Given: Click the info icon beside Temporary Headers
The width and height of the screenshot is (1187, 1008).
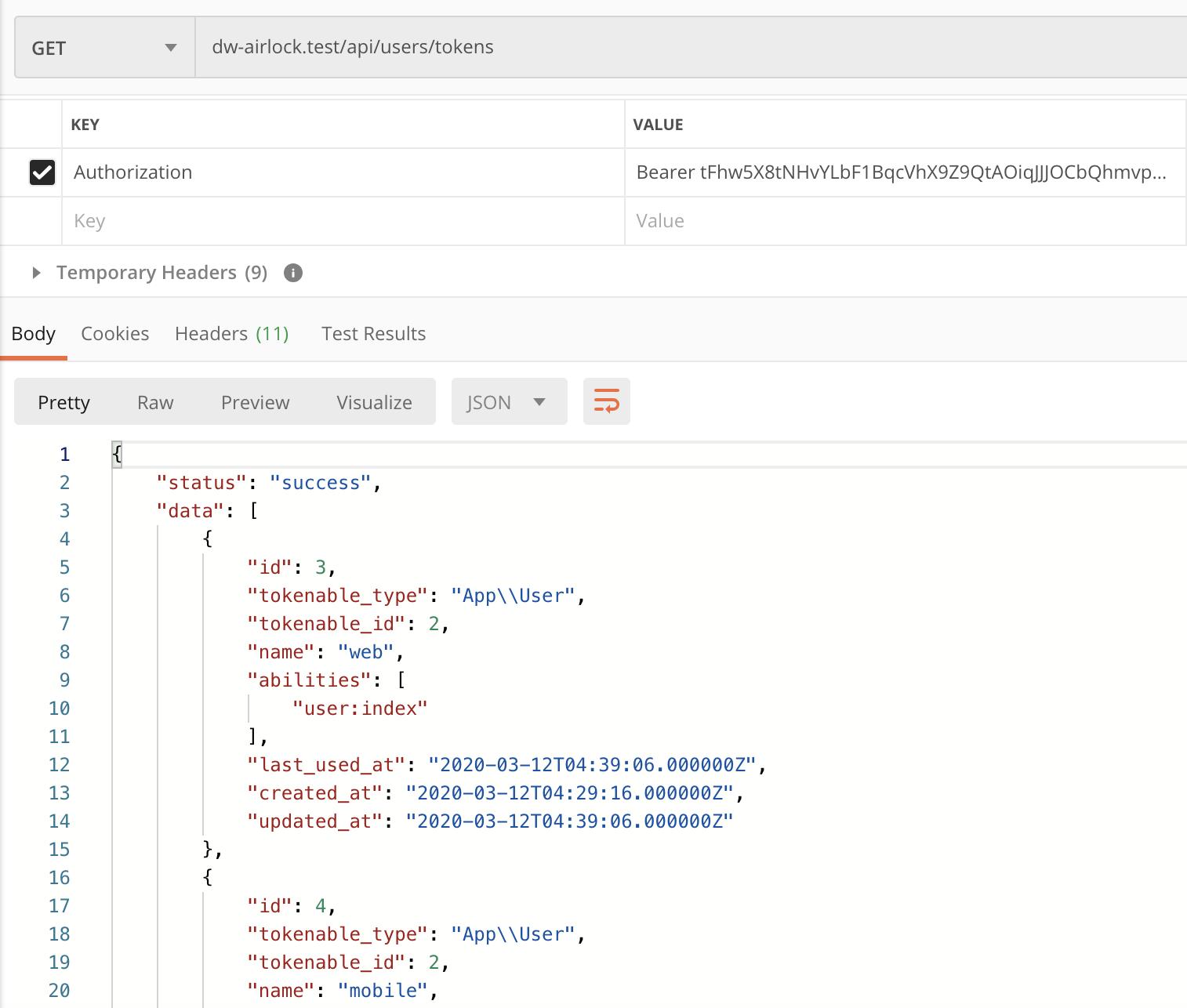Looking at the screenshot, I should [293, 273].
